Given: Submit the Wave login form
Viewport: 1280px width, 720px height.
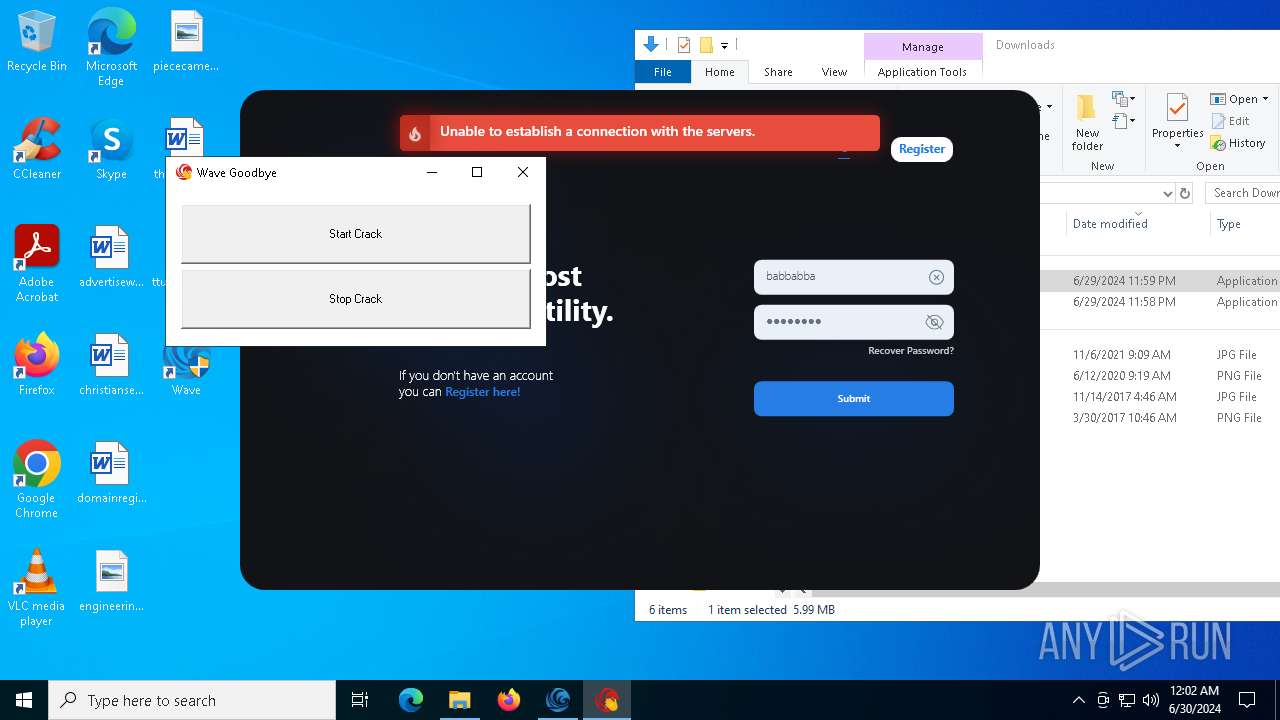Looking at the screenshot, I should [x=853, y=398].
